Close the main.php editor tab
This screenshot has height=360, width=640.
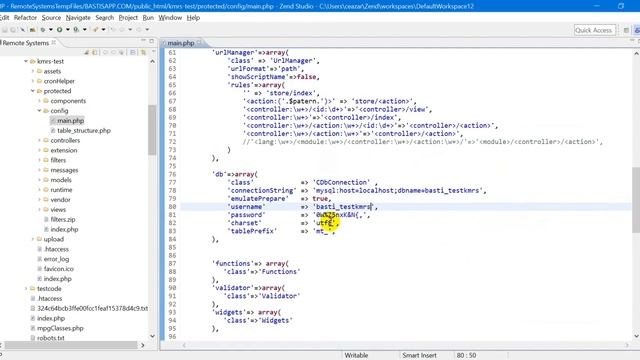199,42
